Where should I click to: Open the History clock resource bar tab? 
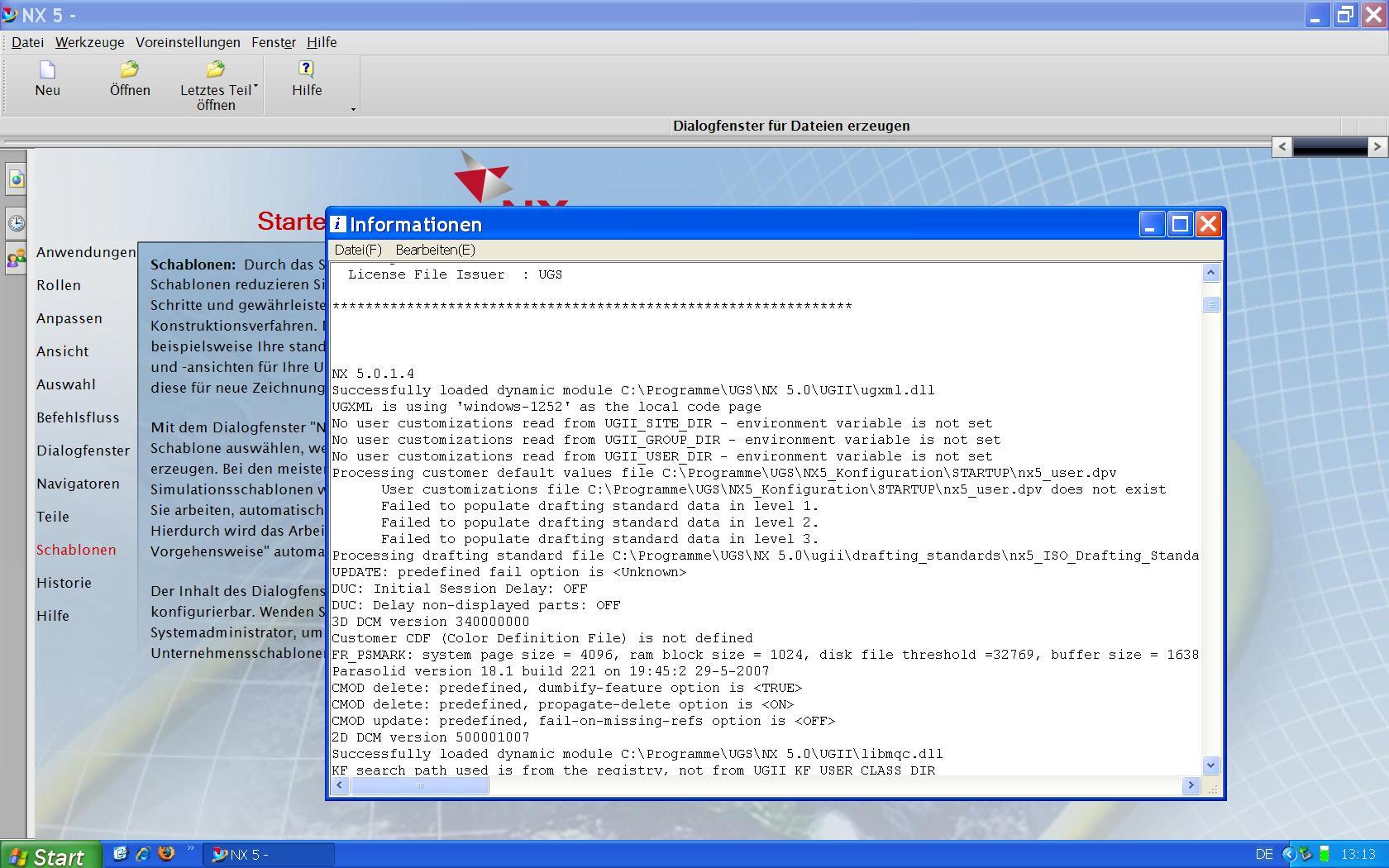pos(16,222)
